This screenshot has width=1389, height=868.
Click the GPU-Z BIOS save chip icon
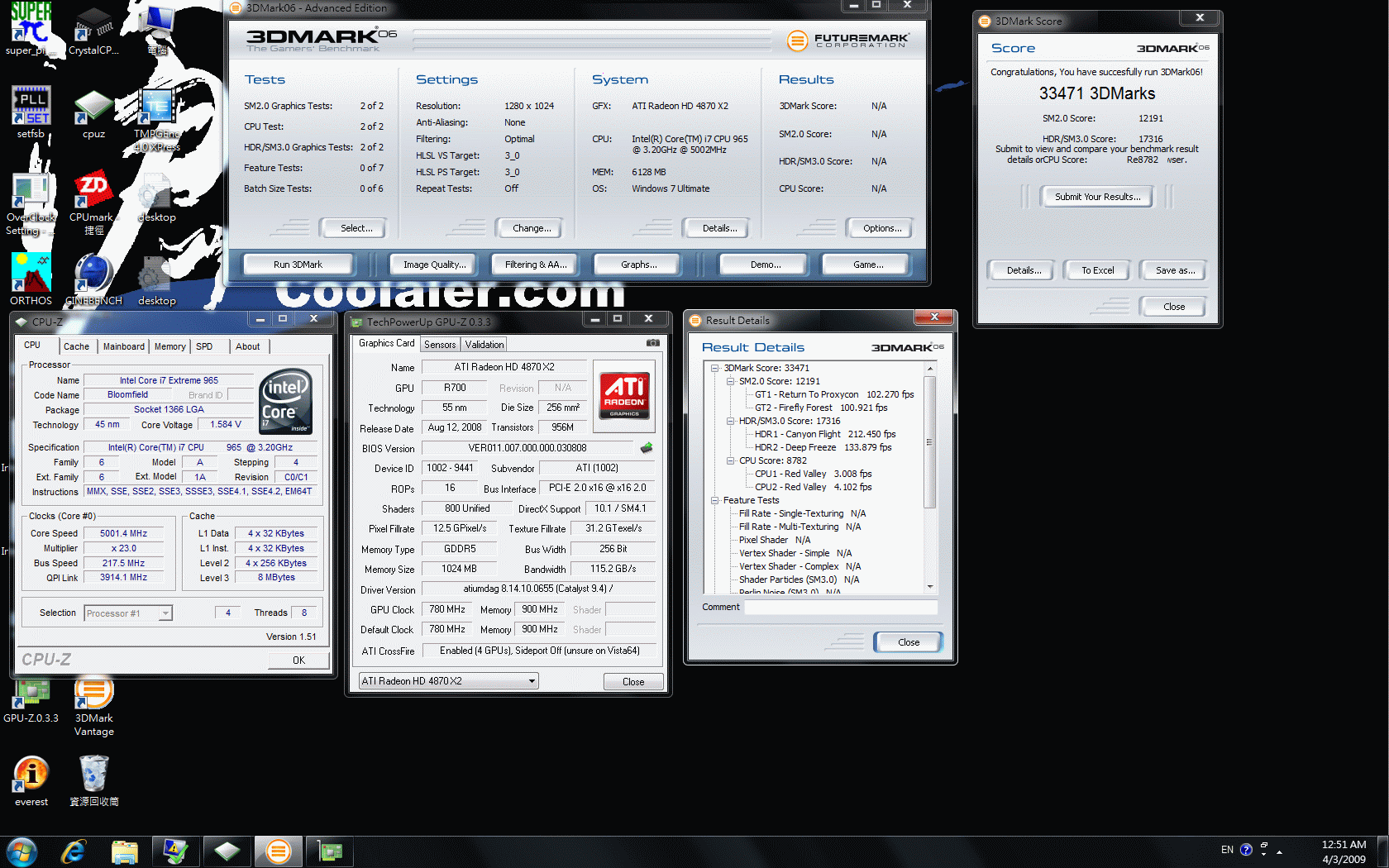pyautogui.click(x=647, y=447)
